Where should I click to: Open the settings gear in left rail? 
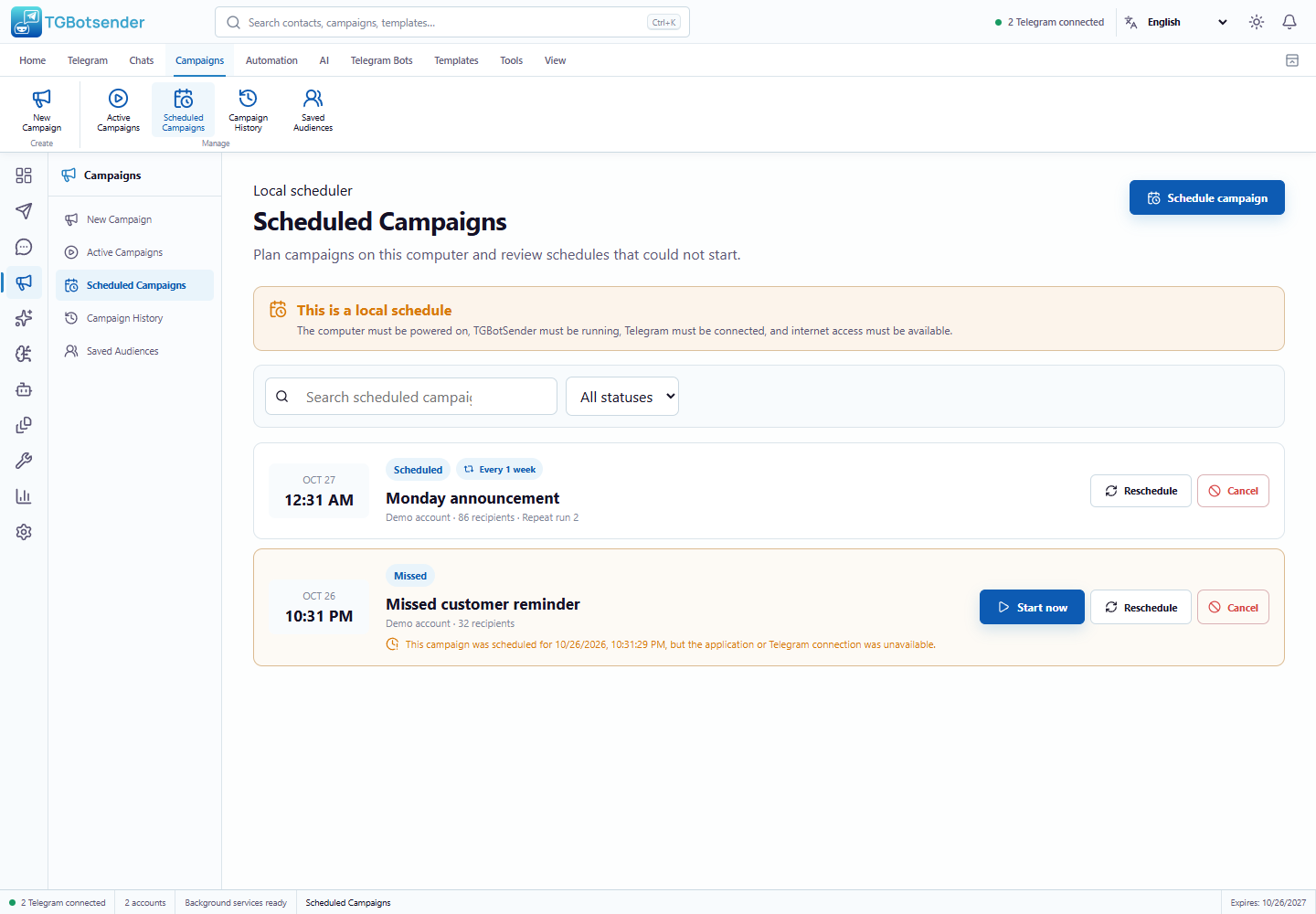pyautogui.click(x=24, y=532)
